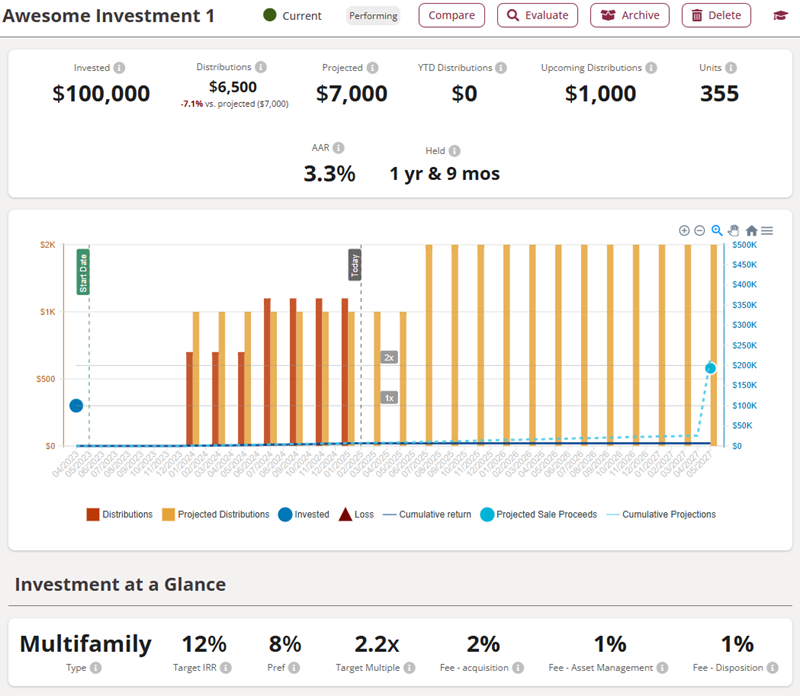
Task: Toggle Distributions series in chart legend
Action: pyautogui.click(x=119, y=514)
